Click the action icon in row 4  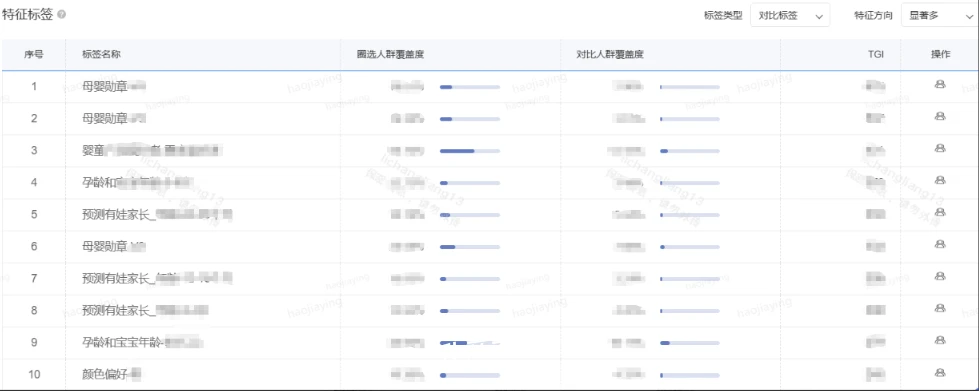tap(940, 181)
